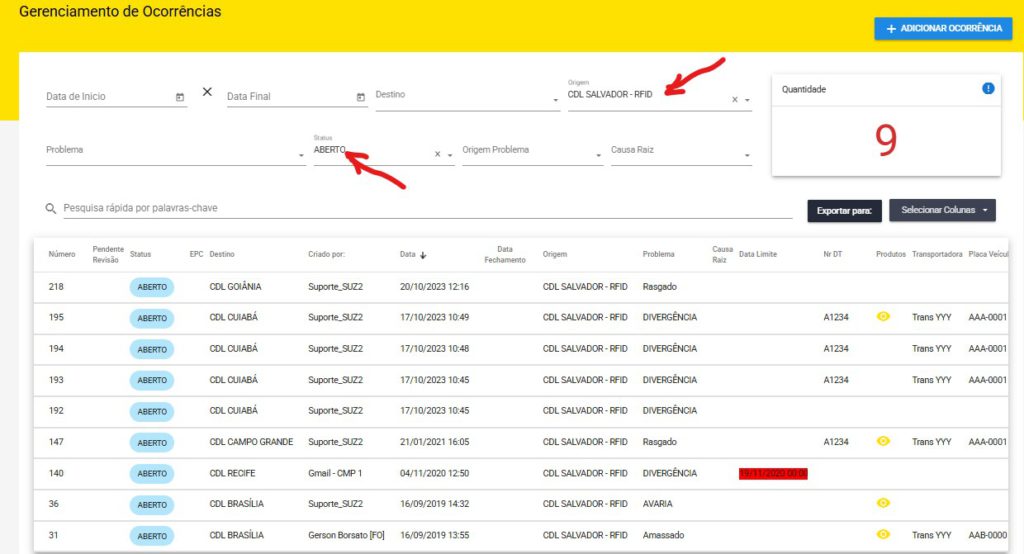Show products eye icon for occurrence 31

[883, 535]
